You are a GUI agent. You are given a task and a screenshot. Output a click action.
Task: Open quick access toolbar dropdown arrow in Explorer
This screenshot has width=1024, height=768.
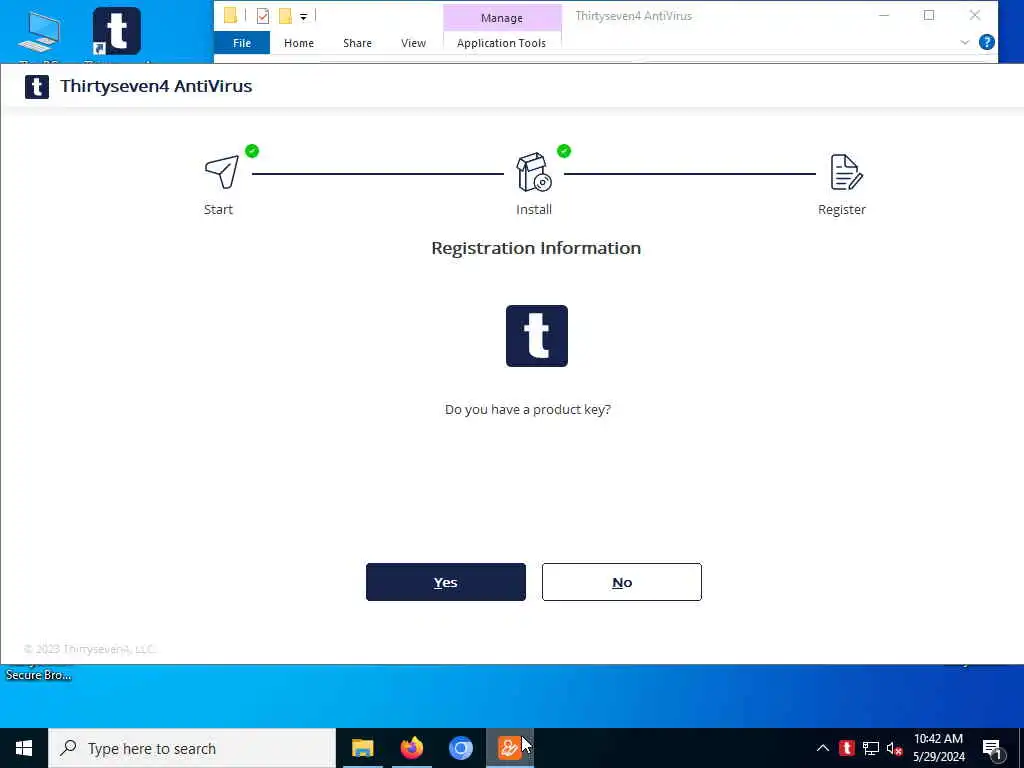pos(304,16)
